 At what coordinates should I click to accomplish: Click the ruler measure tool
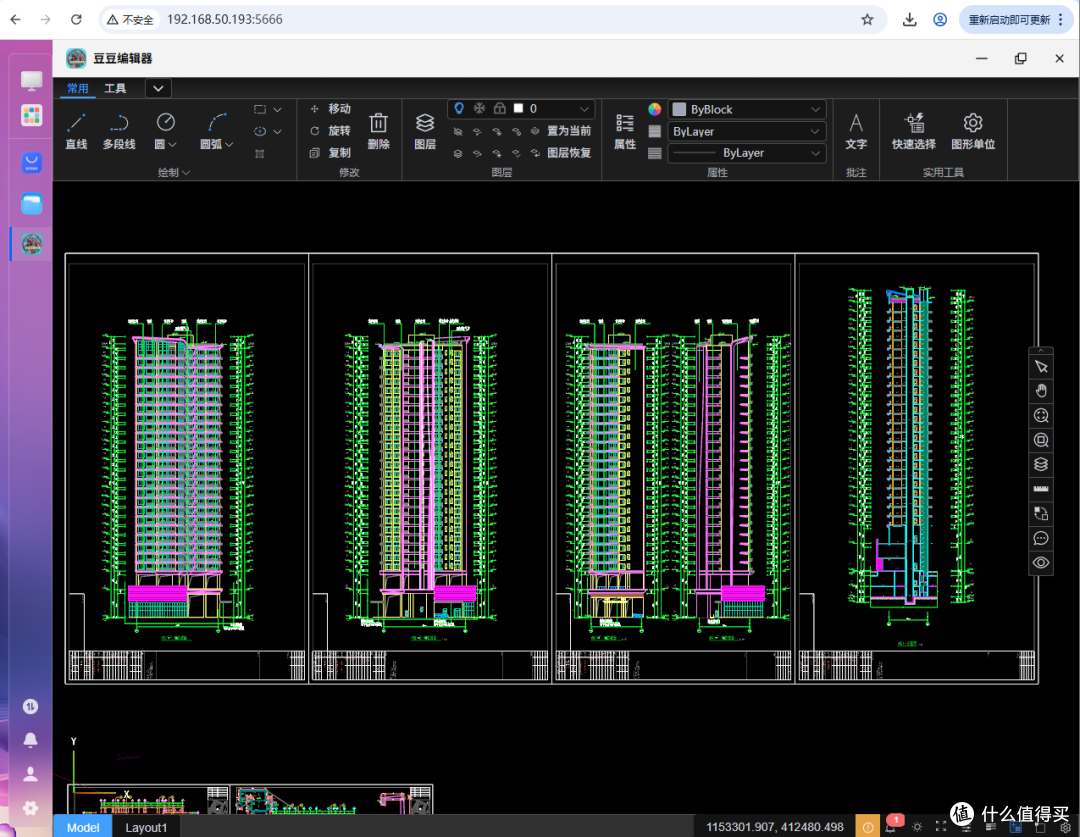(x=1041, y=488)
